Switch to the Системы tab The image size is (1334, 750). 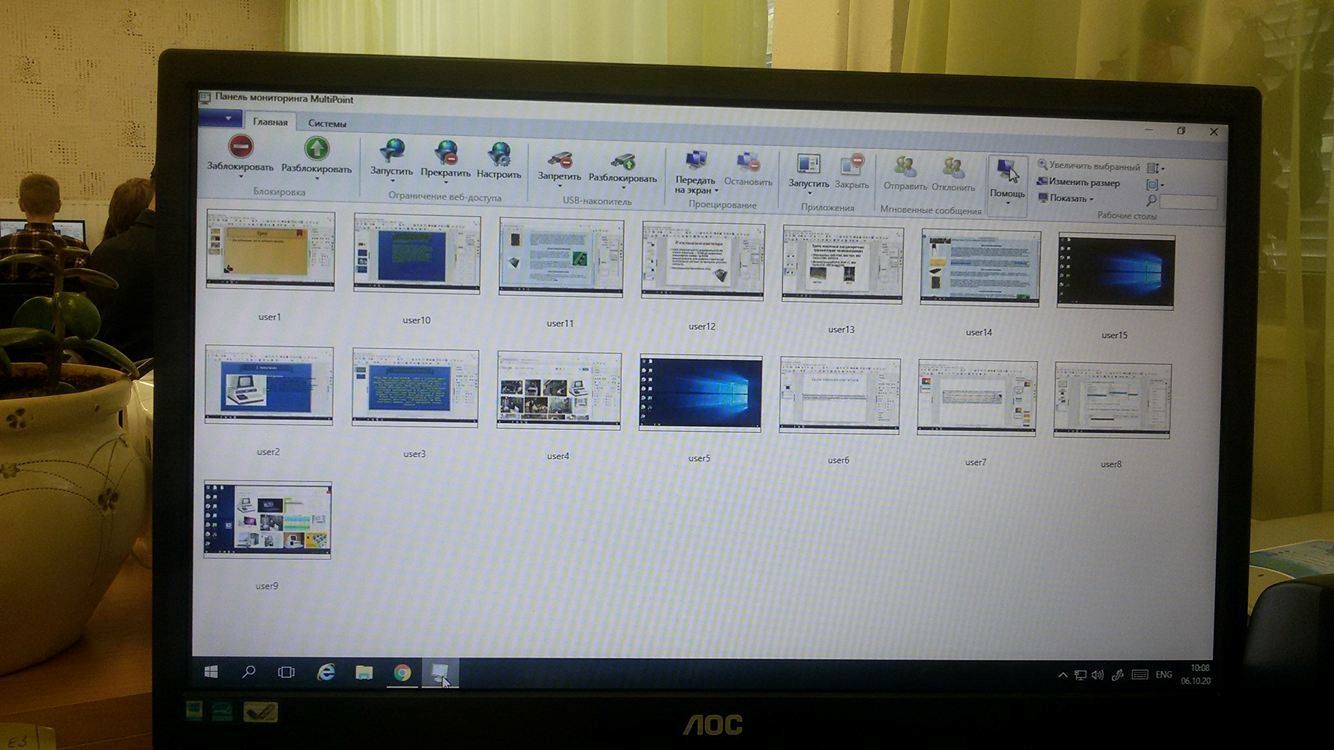[x=327, y=124]
